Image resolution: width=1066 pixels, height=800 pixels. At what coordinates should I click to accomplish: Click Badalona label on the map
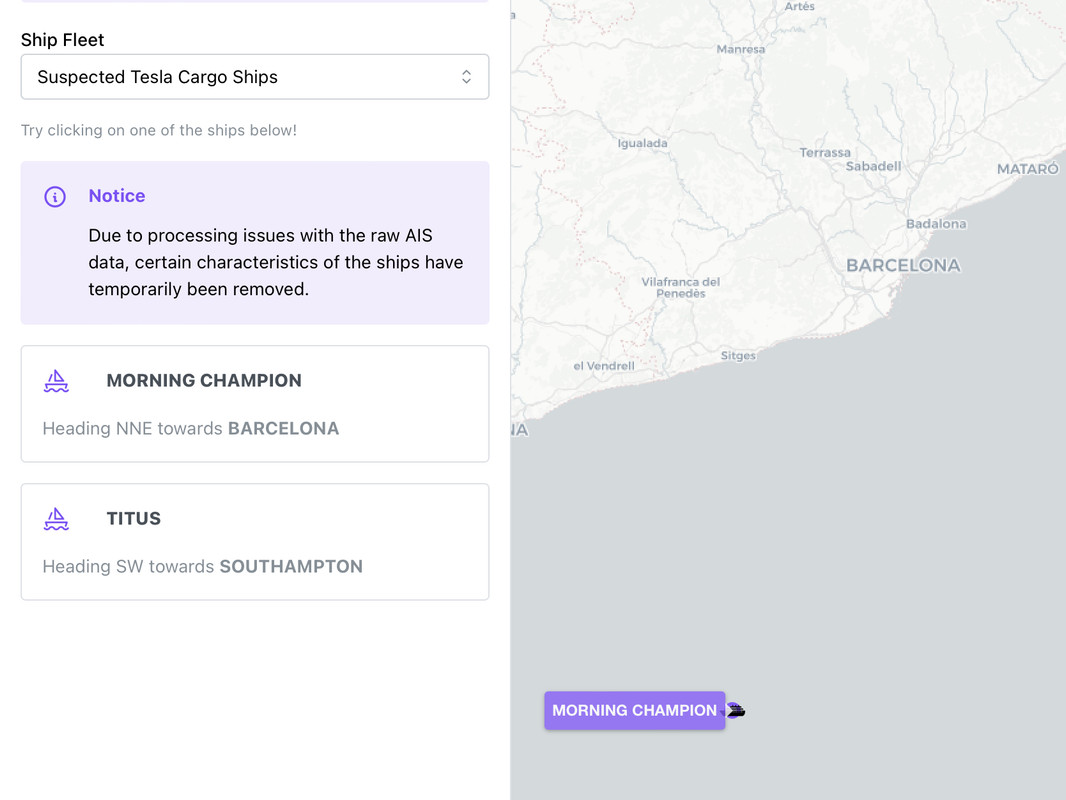coord(935,224)
